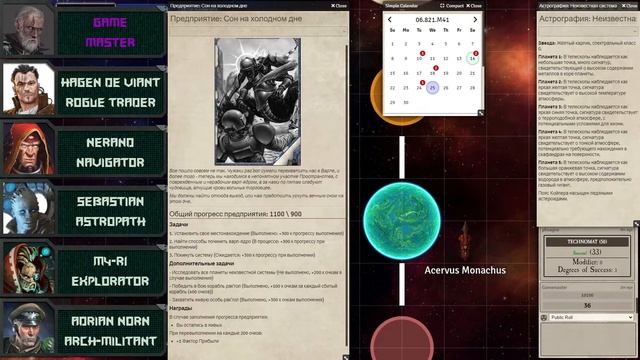Image resolution: width=640 pixels, height=360 pixels.
Task: Click the Задачи section heading
Action: pyautogui.click(x=179, y=224)
